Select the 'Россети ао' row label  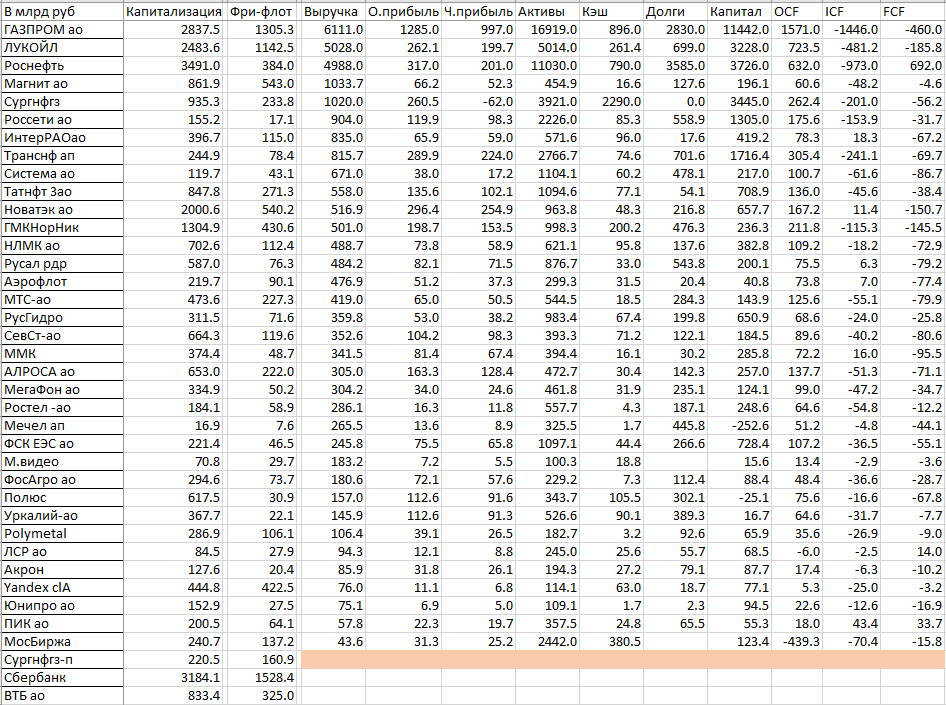pos(62,120)
